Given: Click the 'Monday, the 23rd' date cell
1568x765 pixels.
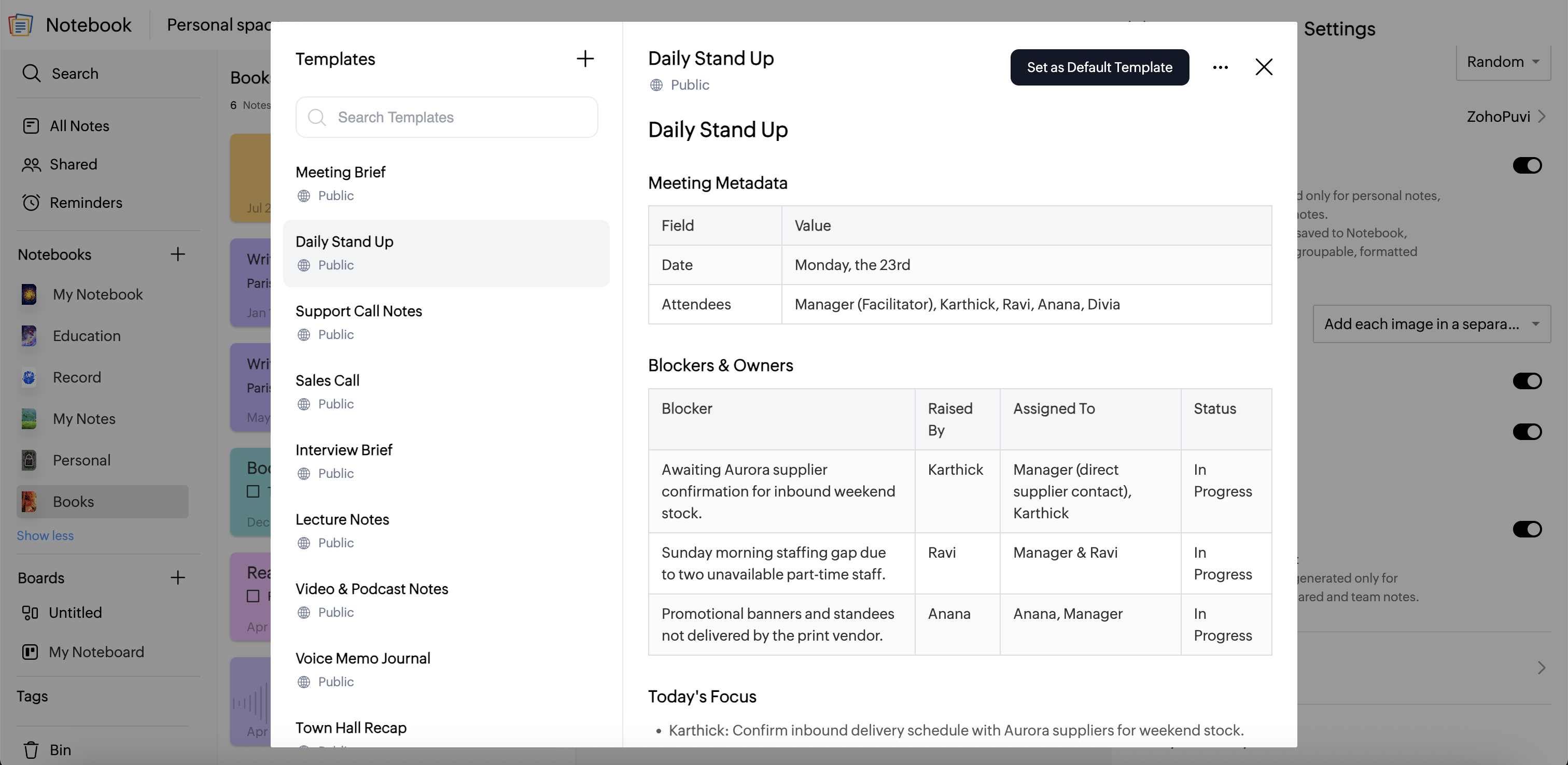Looking at the screenshot, I should click(1026, 265).
